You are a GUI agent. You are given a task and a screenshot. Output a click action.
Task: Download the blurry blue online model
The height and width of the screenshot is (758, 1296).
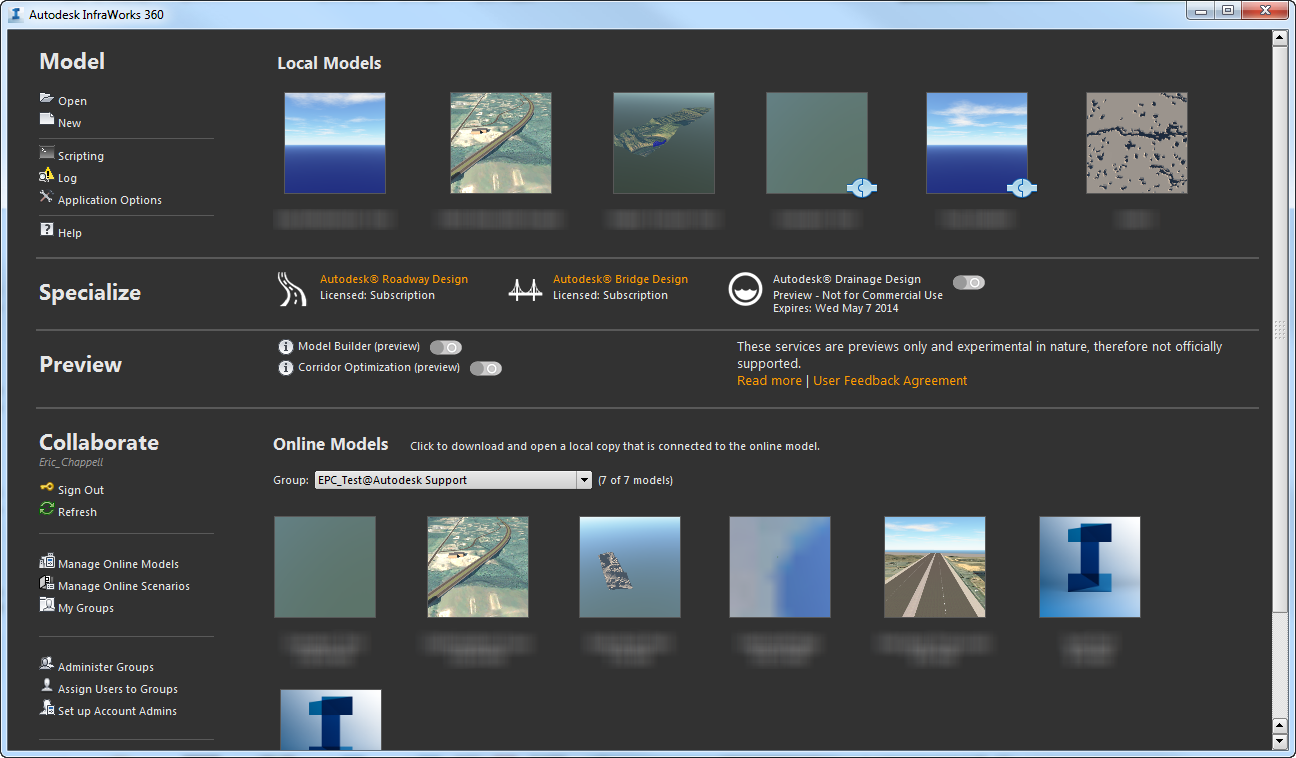780,567
